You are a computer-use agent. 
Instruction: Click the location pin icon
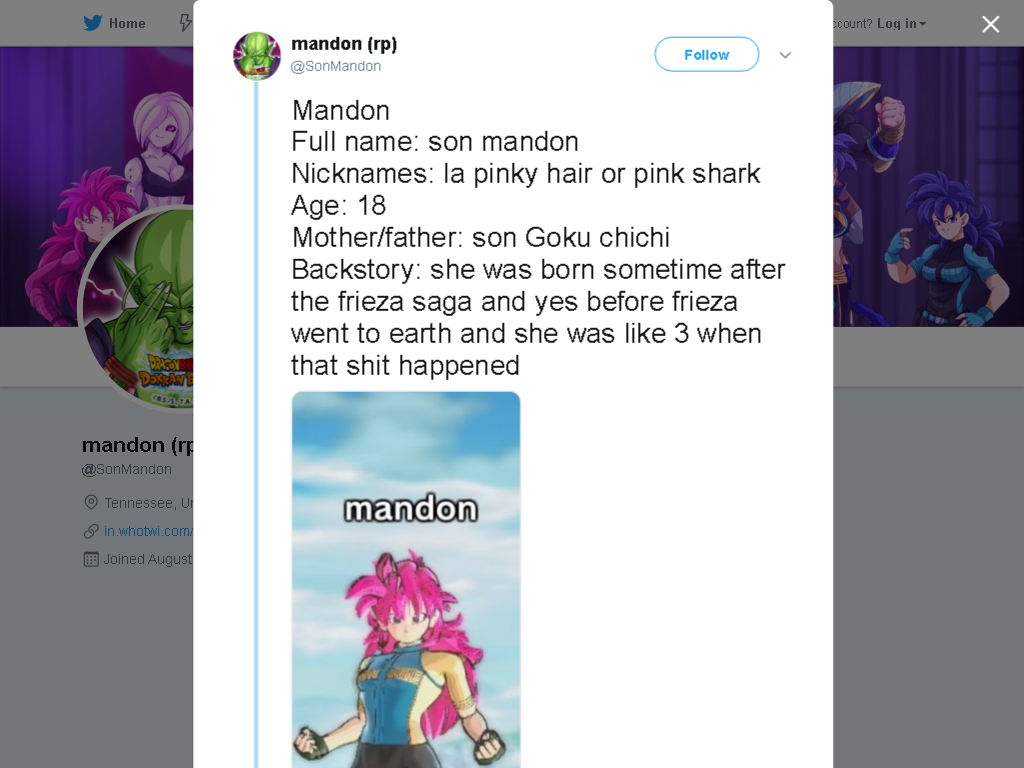click(x=91, y=502)
